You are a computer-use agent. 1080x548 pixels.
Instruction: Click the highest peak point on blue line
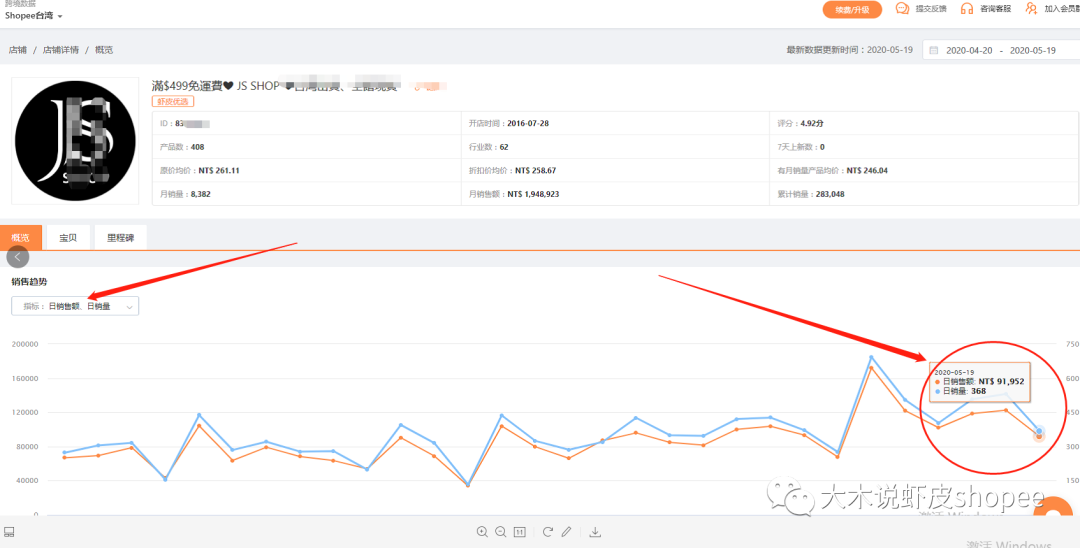coord(871,357)
